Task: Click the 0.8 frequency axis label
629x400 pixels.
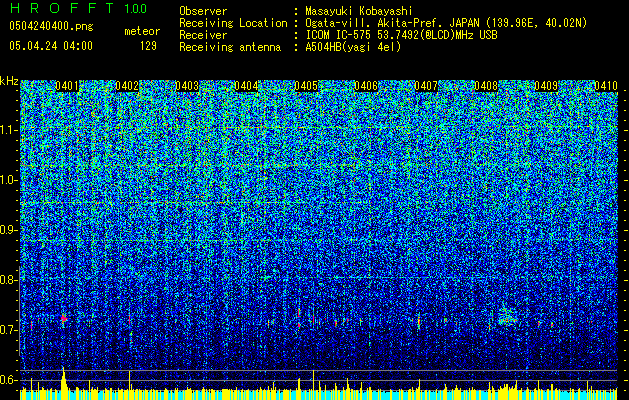Action: (8, 280)
